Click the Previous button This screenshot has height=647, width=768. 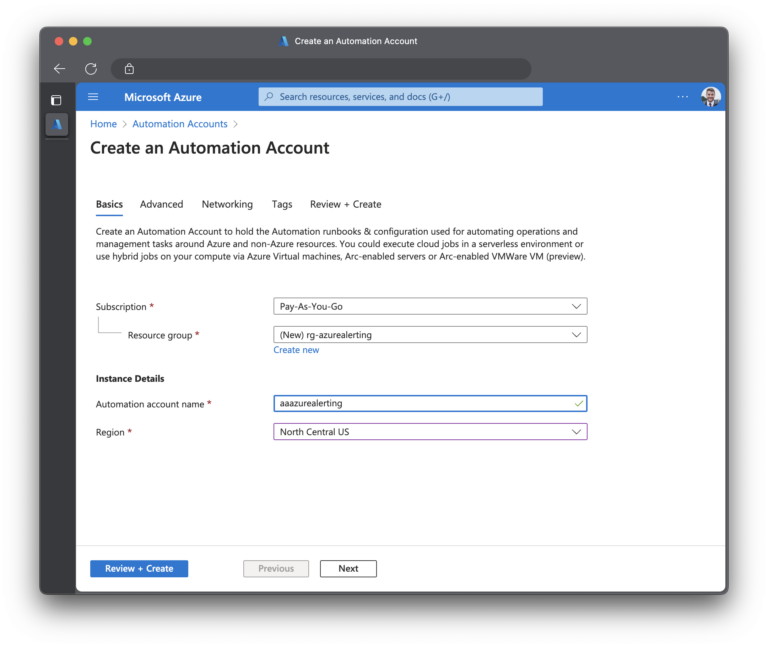[276, 569]
